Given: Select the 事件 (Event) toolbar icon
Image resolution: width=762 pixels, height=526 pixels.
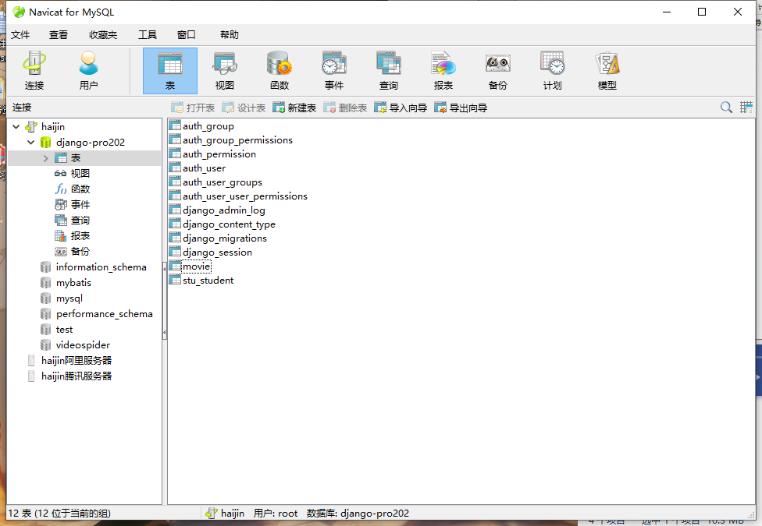Looking at the screenshot, I should pos(334,71).
